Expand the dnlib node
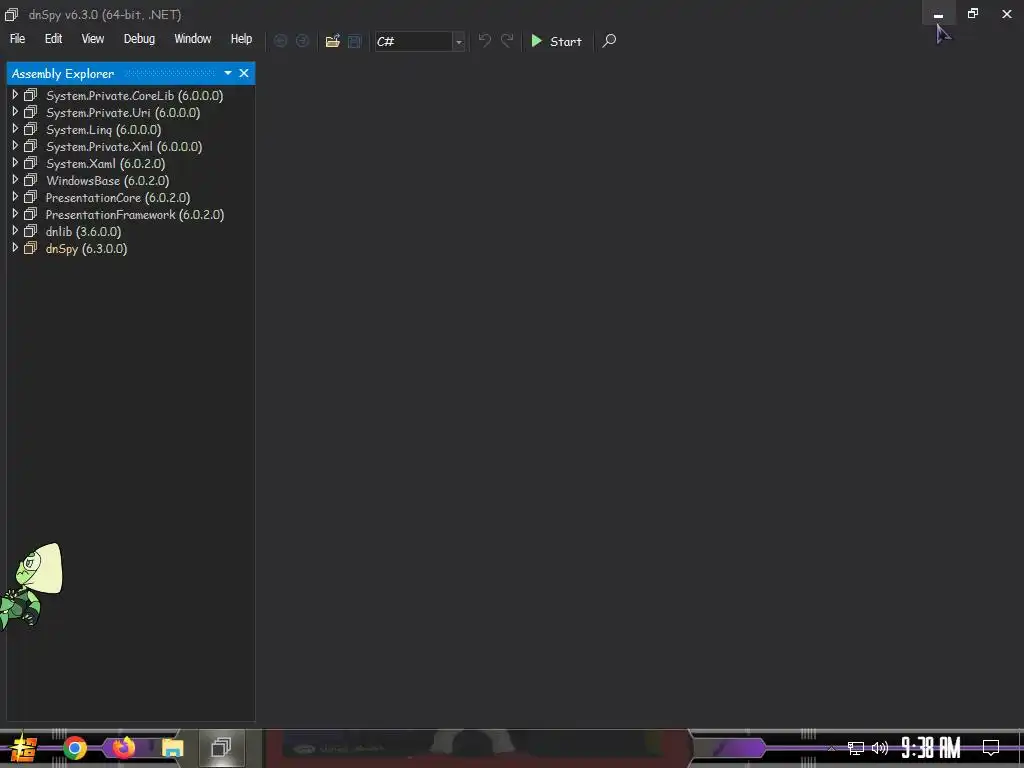The height and width of the screenshot is (768, 1024). pos(15,231)
